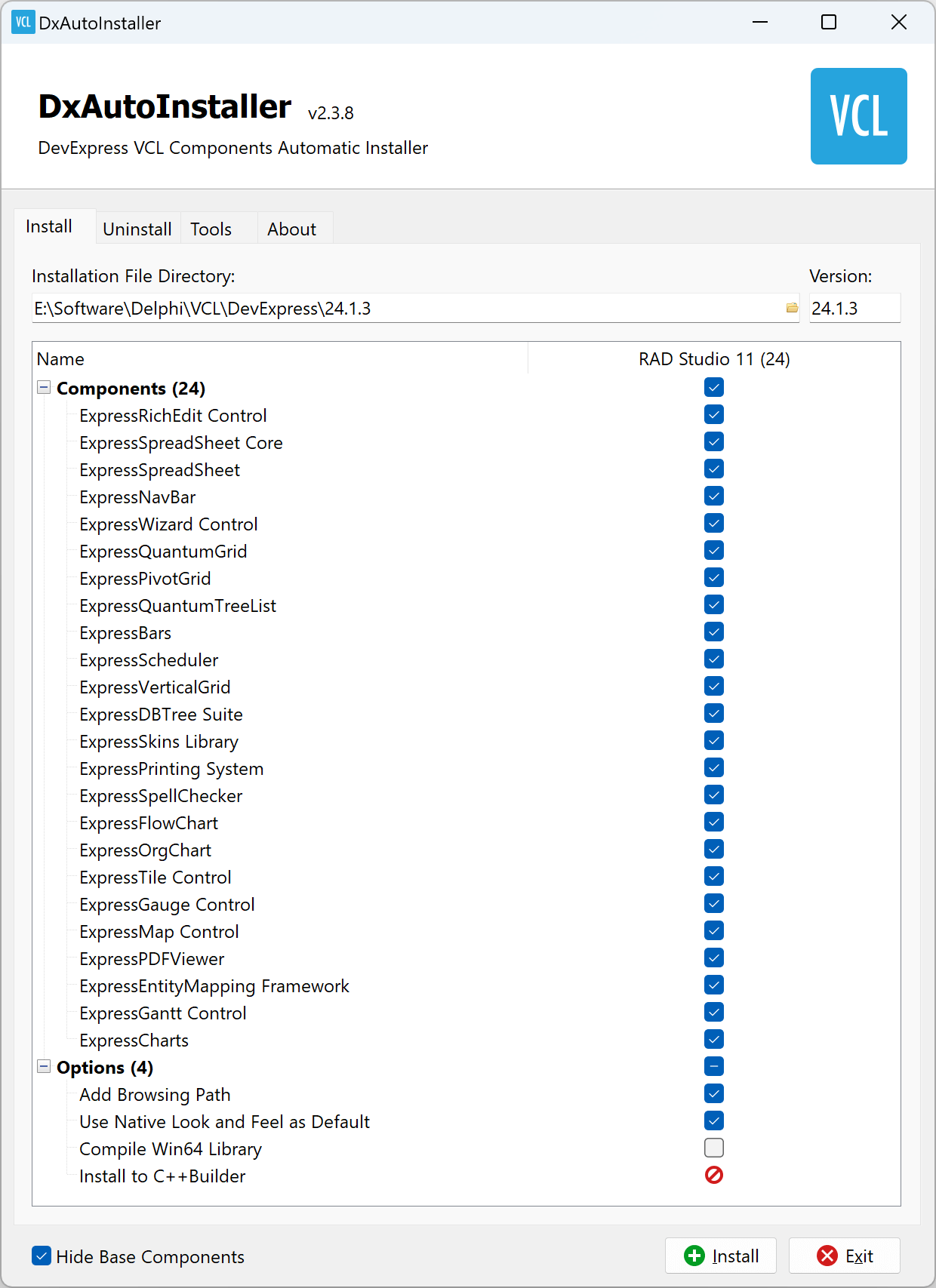Close the DxAutoInstaller window

pos(898,22)
